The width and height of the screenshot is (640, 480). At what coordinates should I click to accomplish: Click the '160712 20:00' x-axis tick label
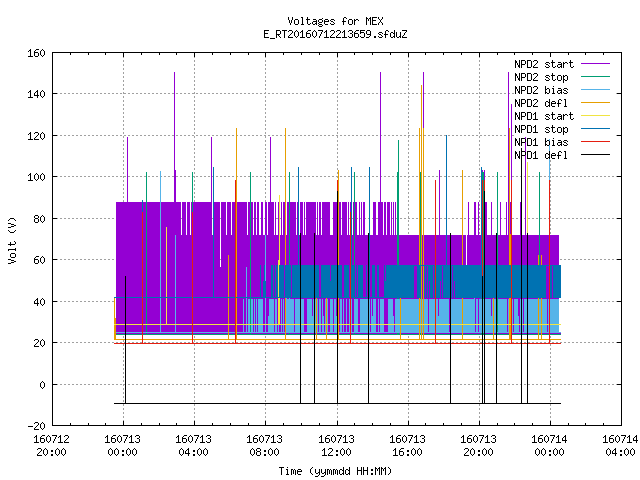point(51,446)
